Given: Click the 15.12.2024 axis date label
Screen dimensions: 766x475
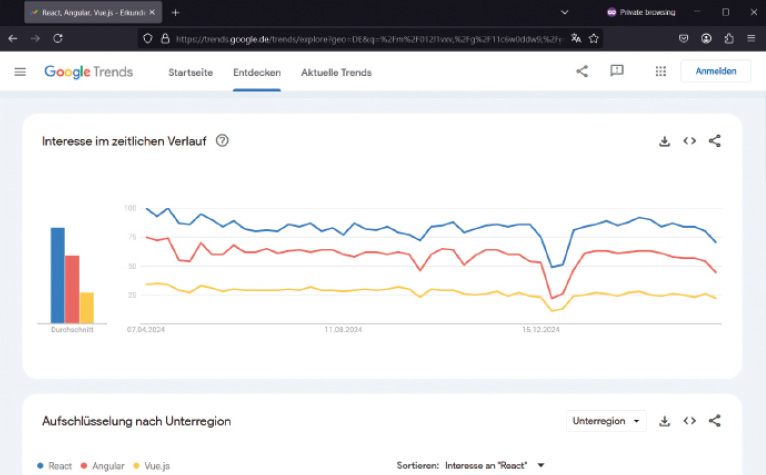Looking at the screenshot, I should 540,330.
